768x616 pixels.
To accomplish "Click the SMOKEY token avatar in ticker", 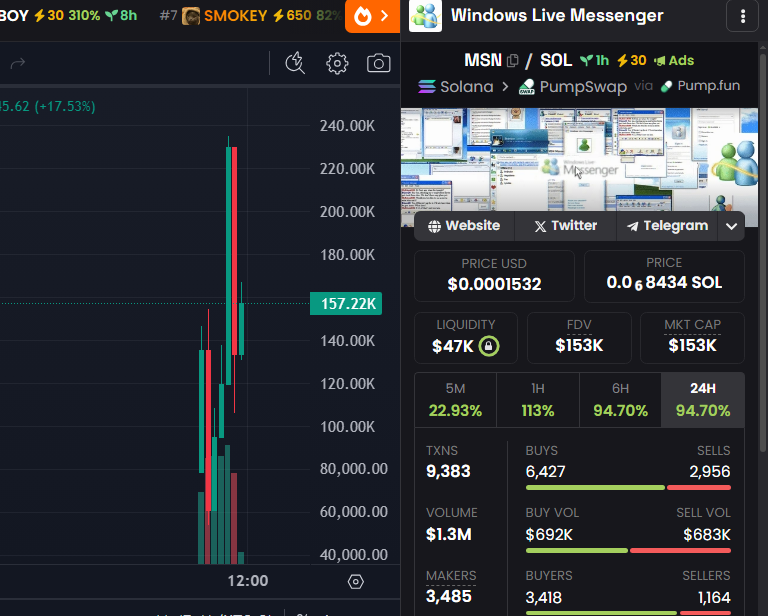I will tap(191, 16).
